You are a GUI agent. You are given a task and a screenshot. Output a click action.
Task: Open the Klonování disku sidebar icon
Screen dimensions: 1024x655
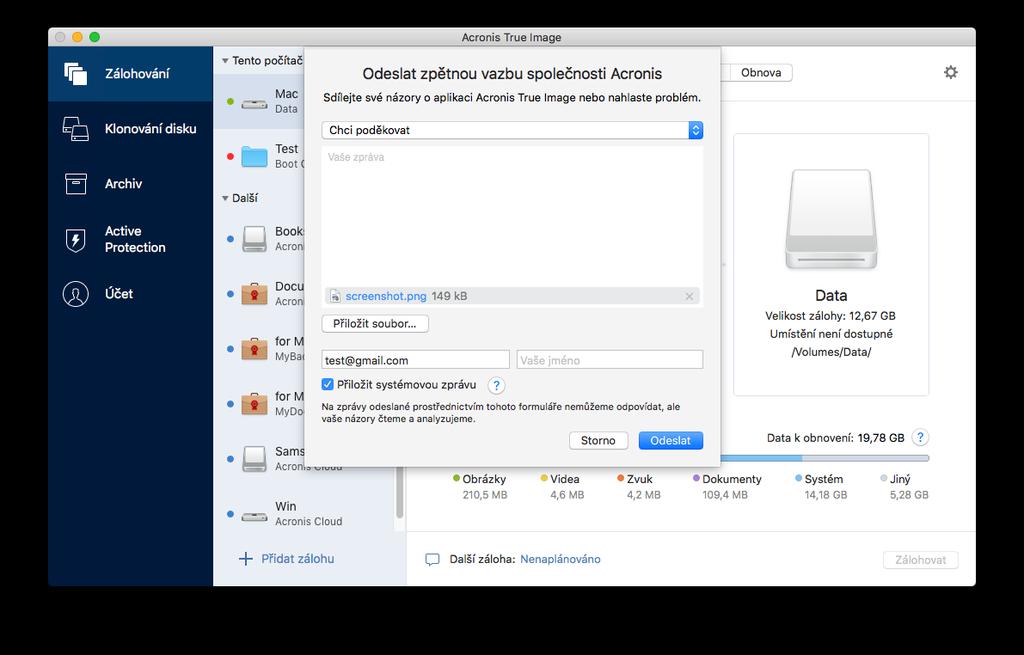(76, 129)
